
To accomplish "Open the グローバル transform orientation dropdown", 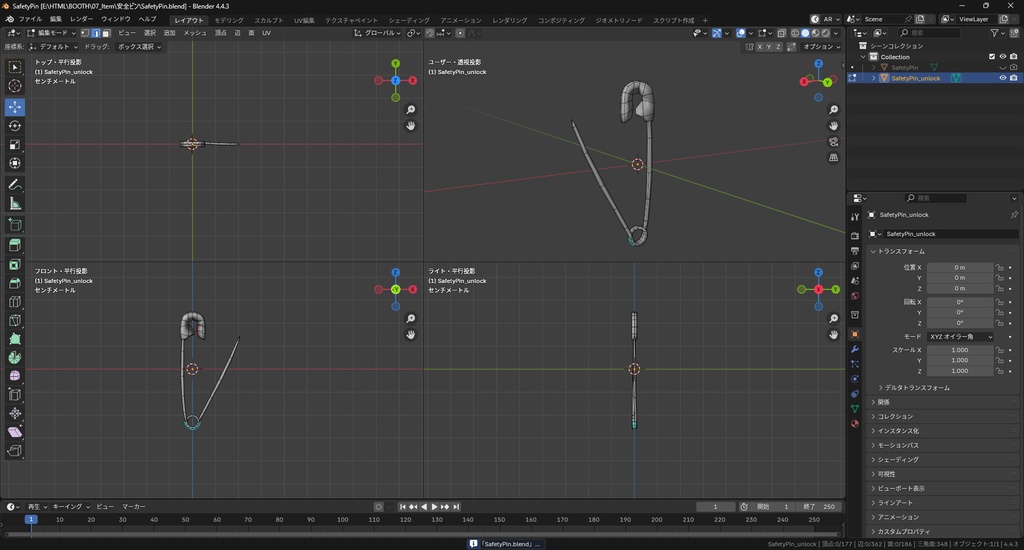I will coord(377,33).
